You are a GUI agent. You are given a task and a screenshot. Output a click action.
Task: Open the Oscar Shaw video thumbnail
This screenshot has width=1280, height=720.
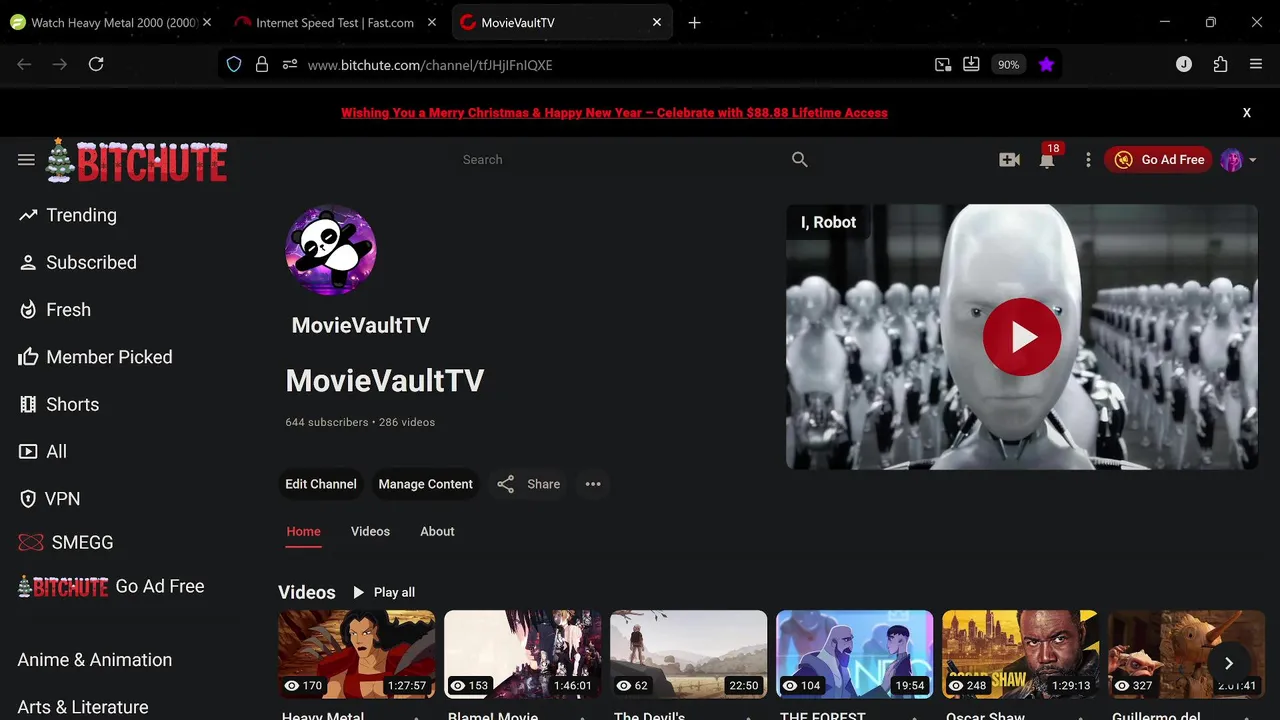pos(1020,654)
